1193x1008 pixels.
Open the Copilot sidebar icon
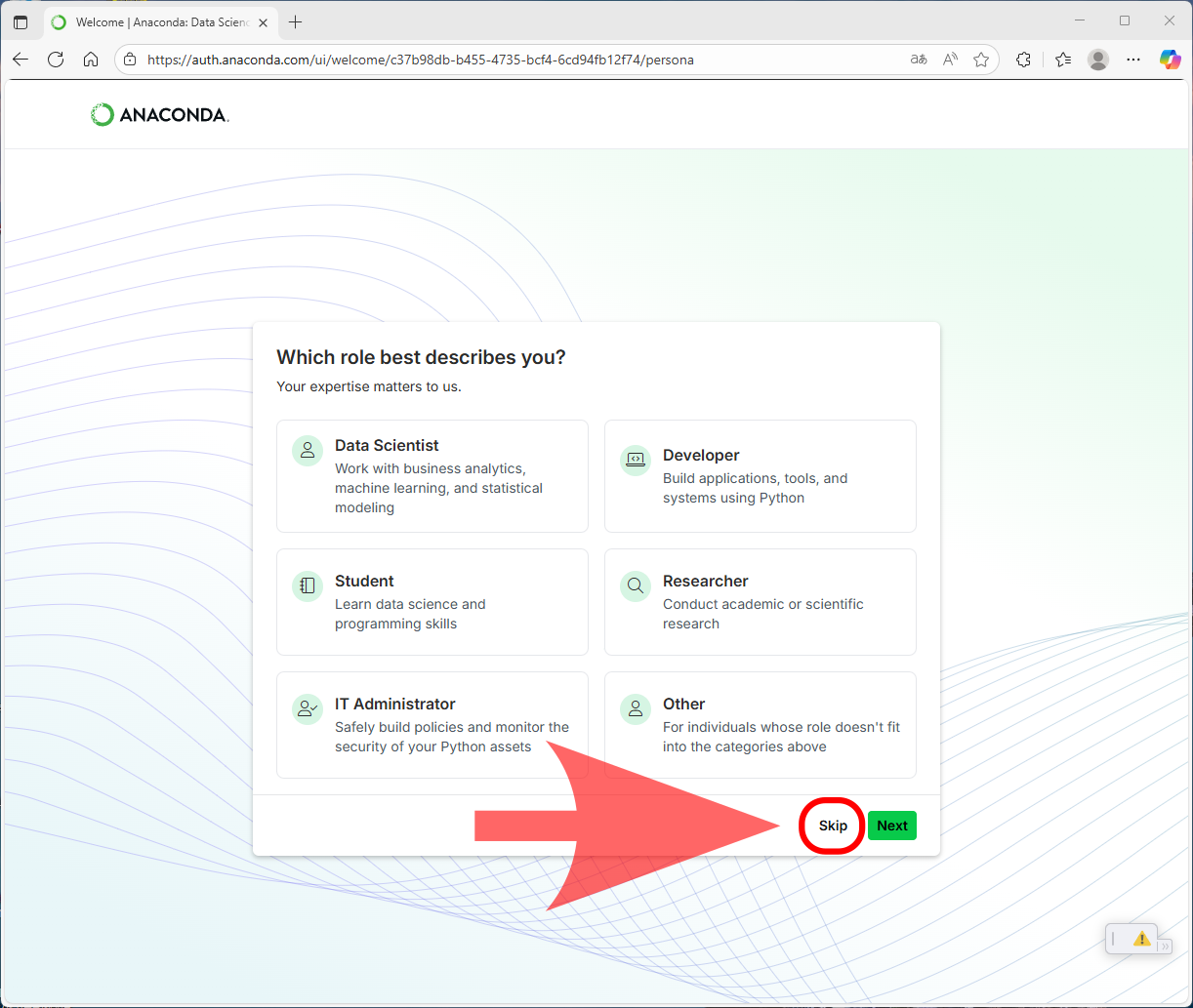coord(1170,60)
